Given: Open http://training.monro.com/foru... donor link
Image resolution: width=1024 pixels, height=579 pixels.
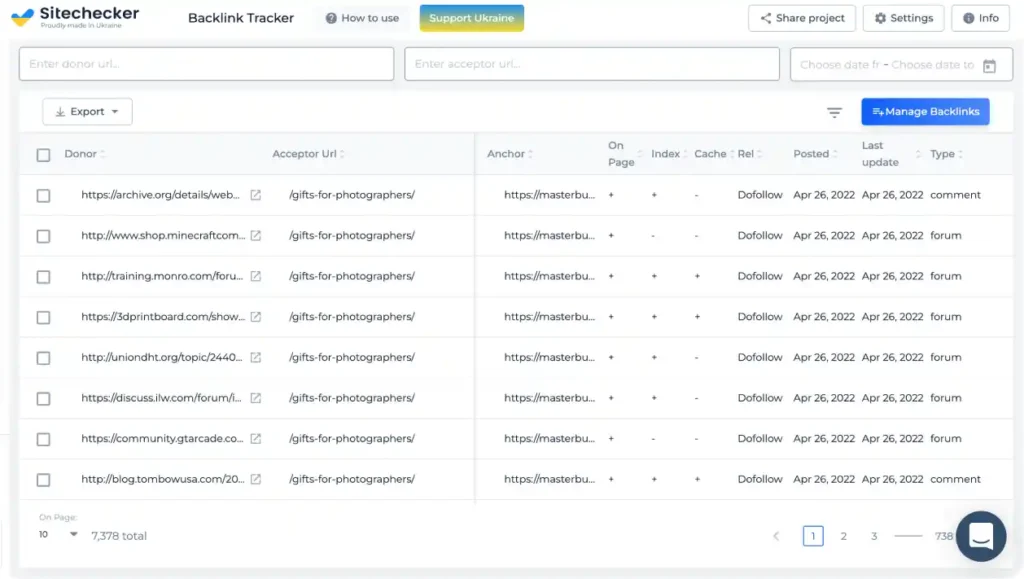Looking at the screenshot, I should (162, 276).
